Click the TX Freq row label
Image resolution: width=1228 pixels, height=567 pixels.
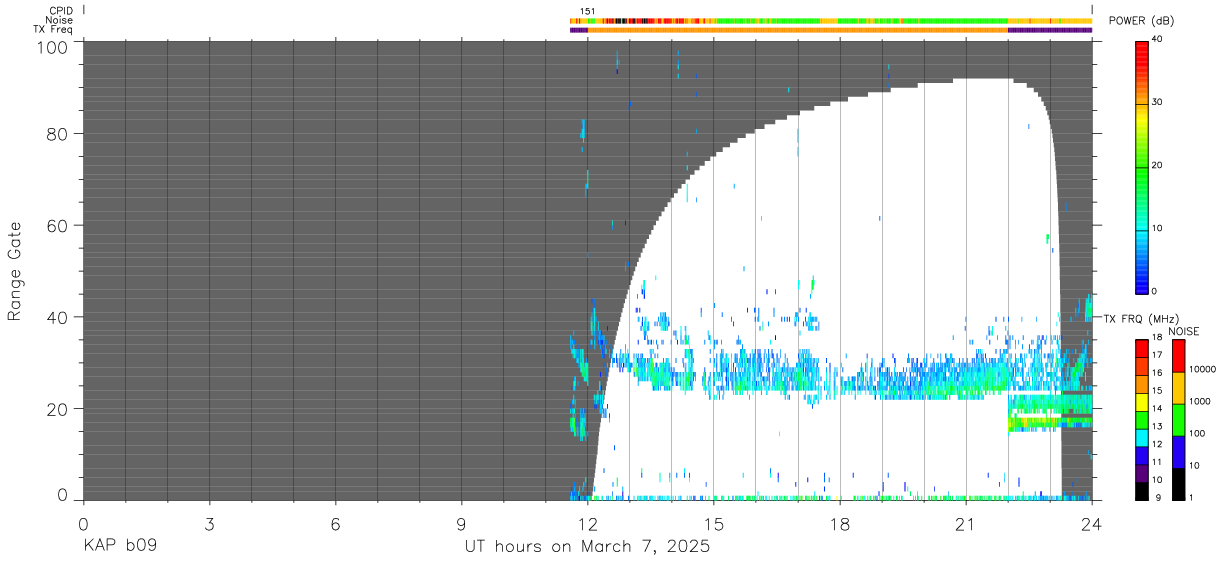[x=53, y=30]
